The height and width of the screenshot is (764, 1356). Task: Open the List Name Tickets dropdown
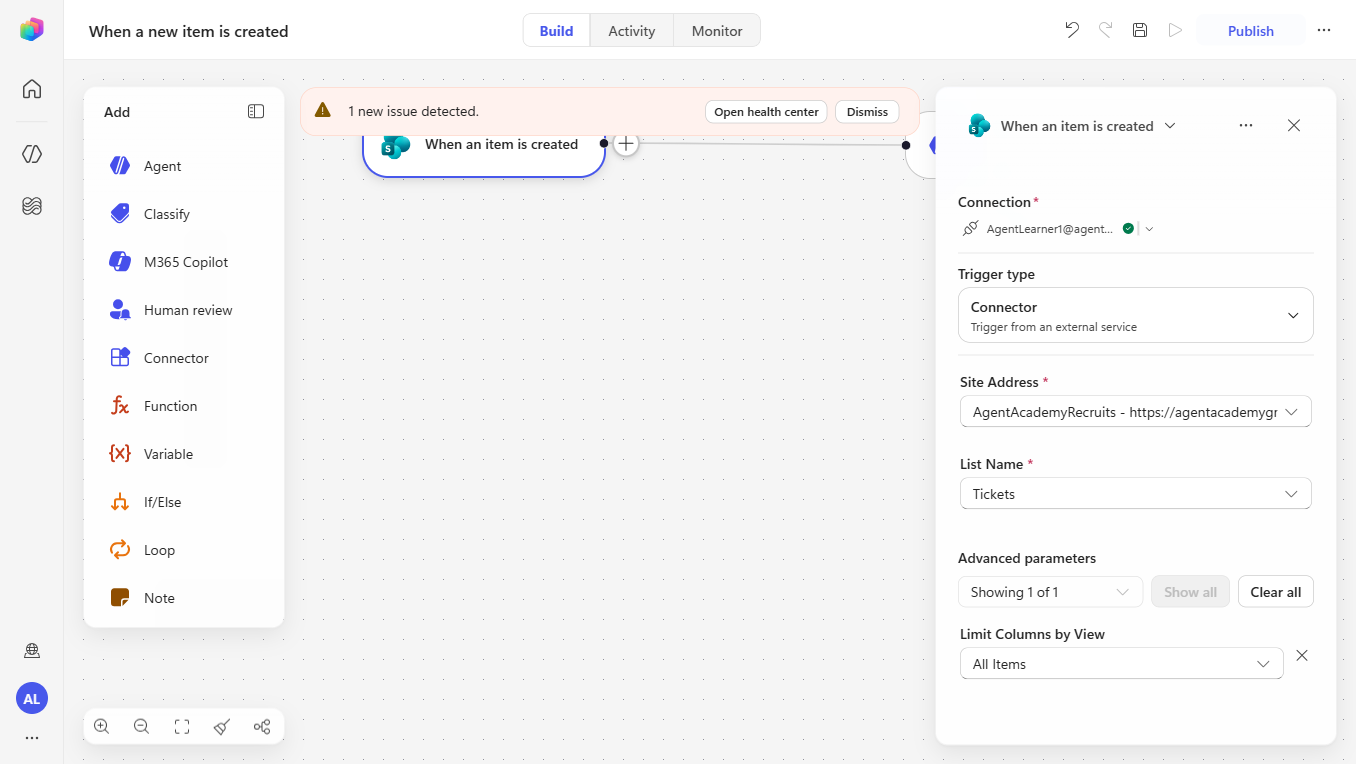click(x=1136, y=494)
